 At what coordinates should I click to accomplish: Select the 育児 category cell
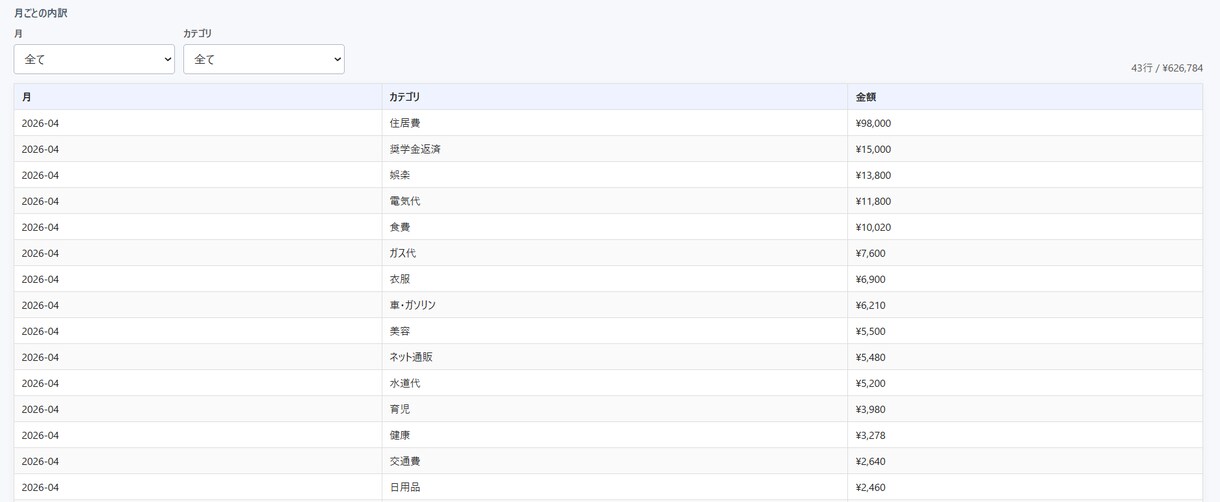point(615,409)
